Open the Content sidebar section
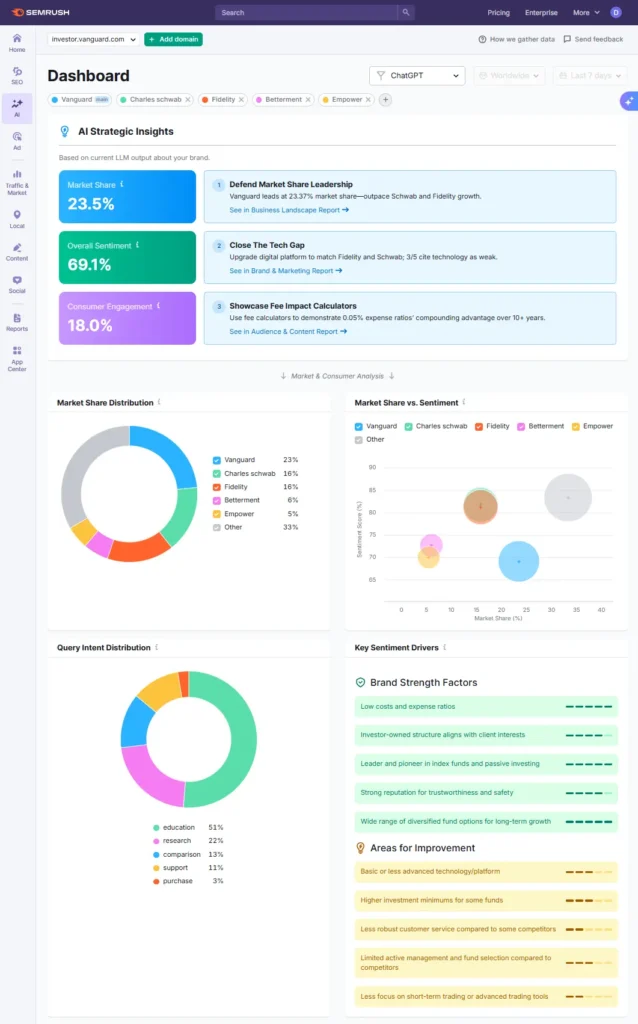This screenshot has height=1024, width=638. tap(17, 251)
